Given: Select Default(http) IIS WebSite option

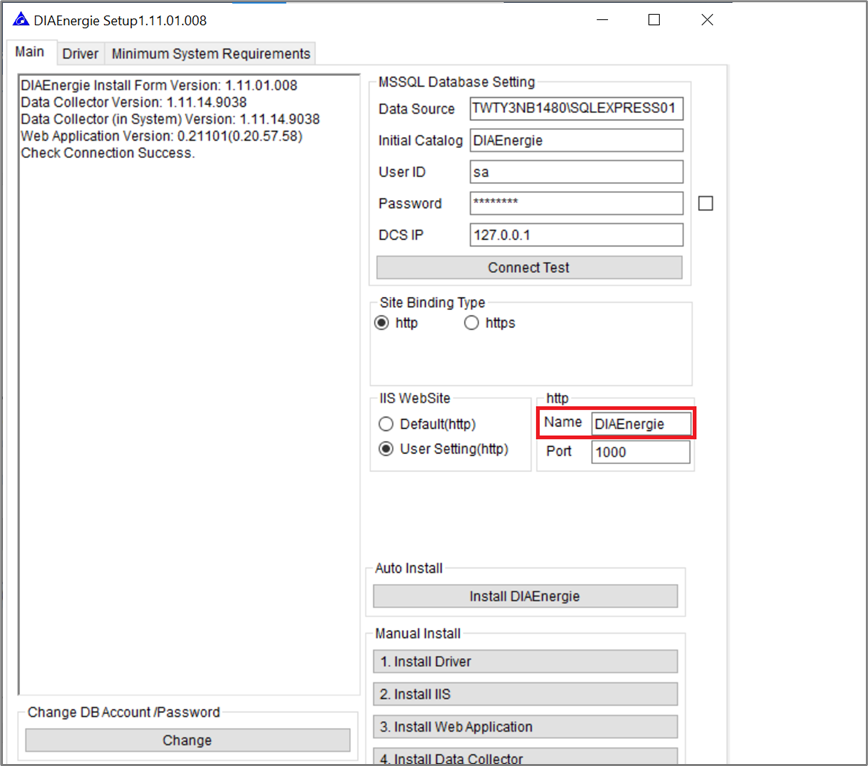Looking at the screenshot, I should (x=386, y=424).
